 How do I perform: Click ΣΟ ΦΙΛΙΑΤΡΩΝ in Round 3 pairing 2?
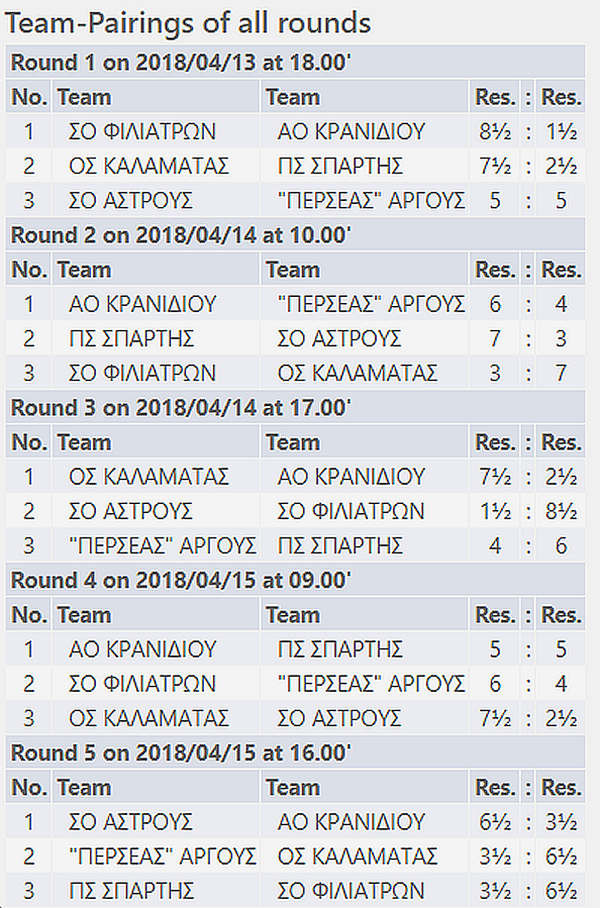[x=351, y=511]
